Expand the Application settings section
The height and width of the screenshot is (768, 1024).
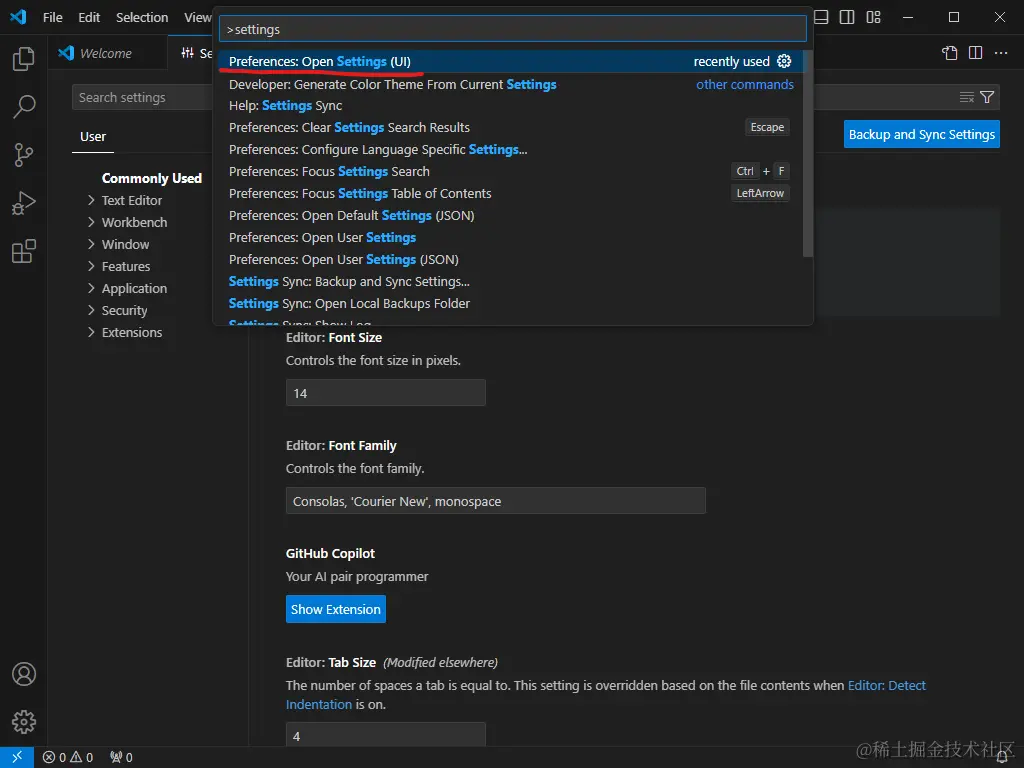134,289
